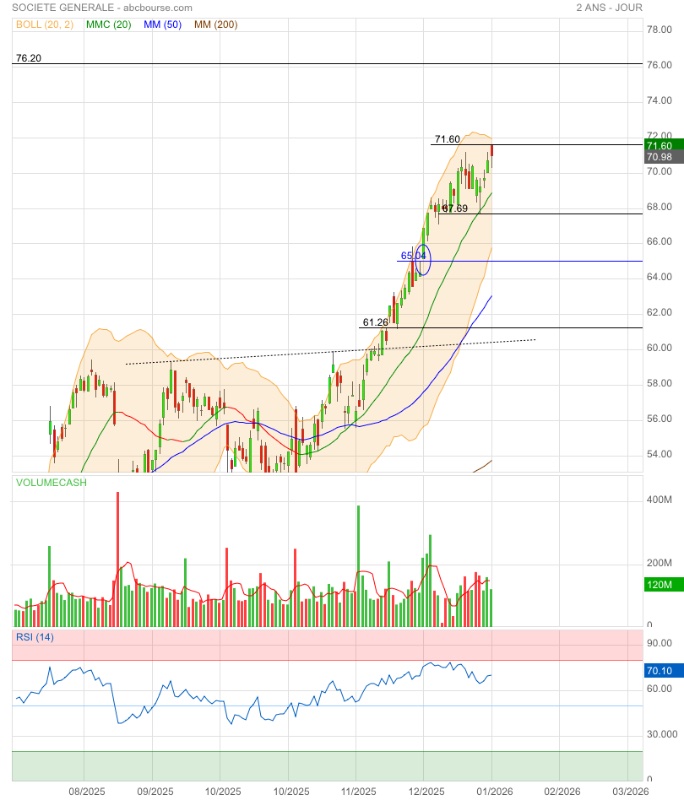Screen dimensions: 684x800
Task: Click the 200M volume axis label
Action: (x=659, y=563)
